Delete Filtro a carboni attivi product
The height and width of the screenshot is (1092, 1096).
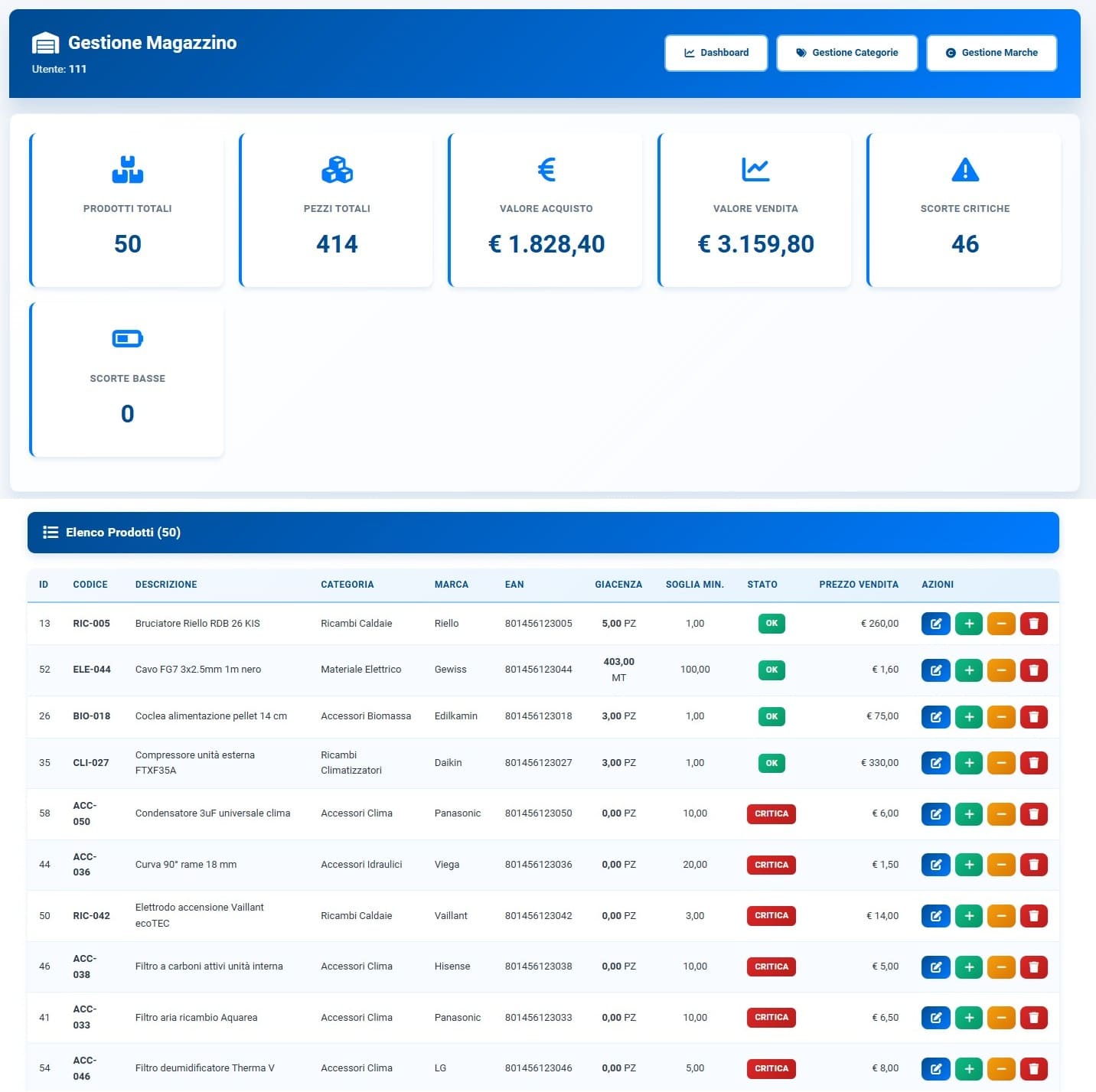point(1033,967)
